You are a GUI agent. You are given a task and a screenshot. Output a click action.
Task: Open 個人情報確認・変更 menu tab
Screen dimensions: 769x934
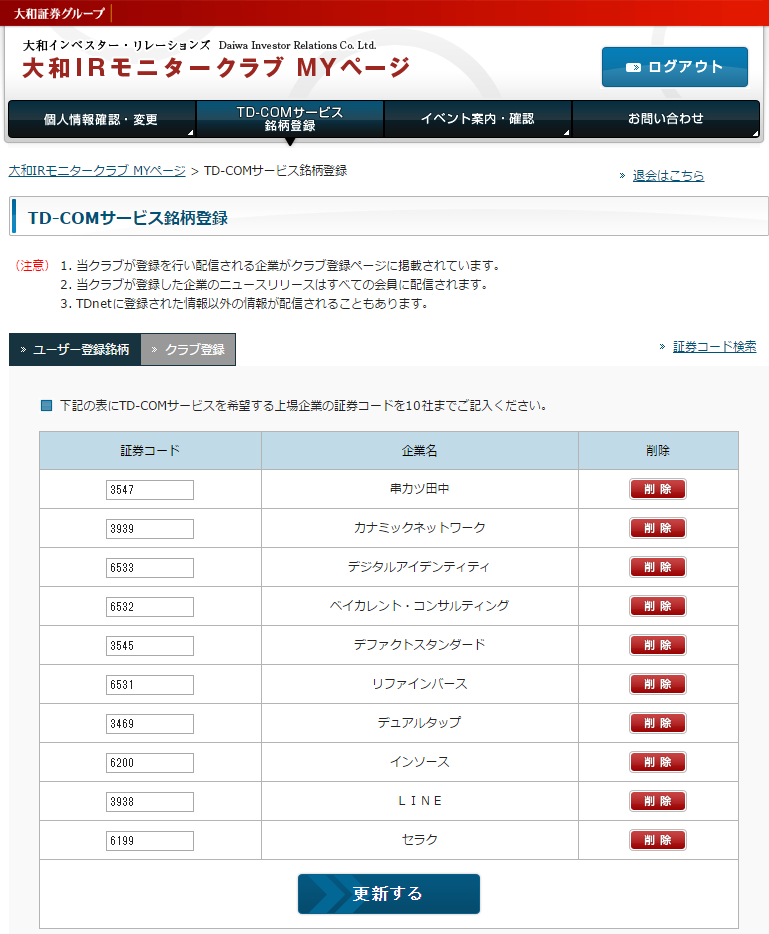click(101, 119)
